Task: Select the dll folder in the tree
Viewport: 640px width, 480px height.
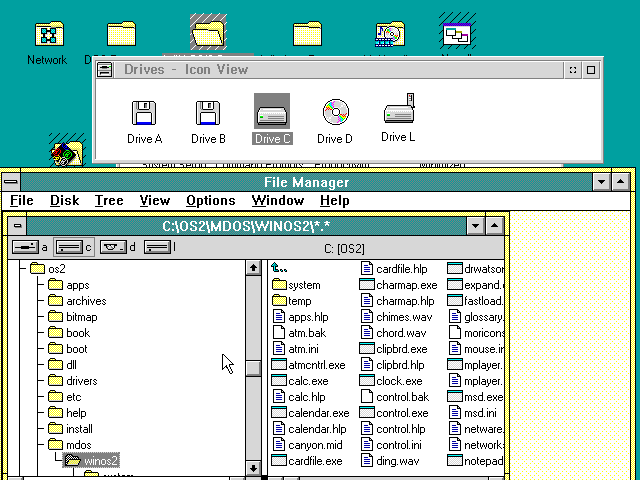Action: [62, 364]
